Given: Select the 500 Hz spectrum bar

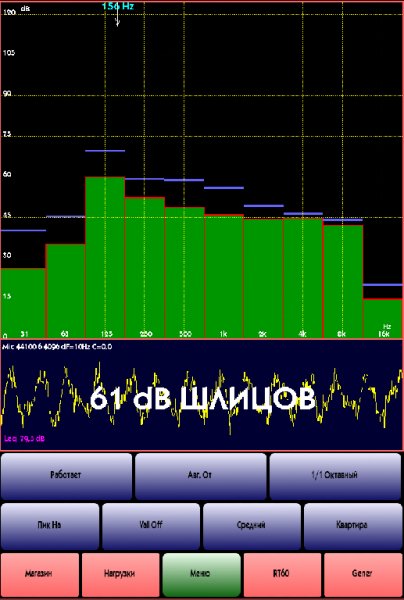Looking at the screenshot, I should coord(185,272).
